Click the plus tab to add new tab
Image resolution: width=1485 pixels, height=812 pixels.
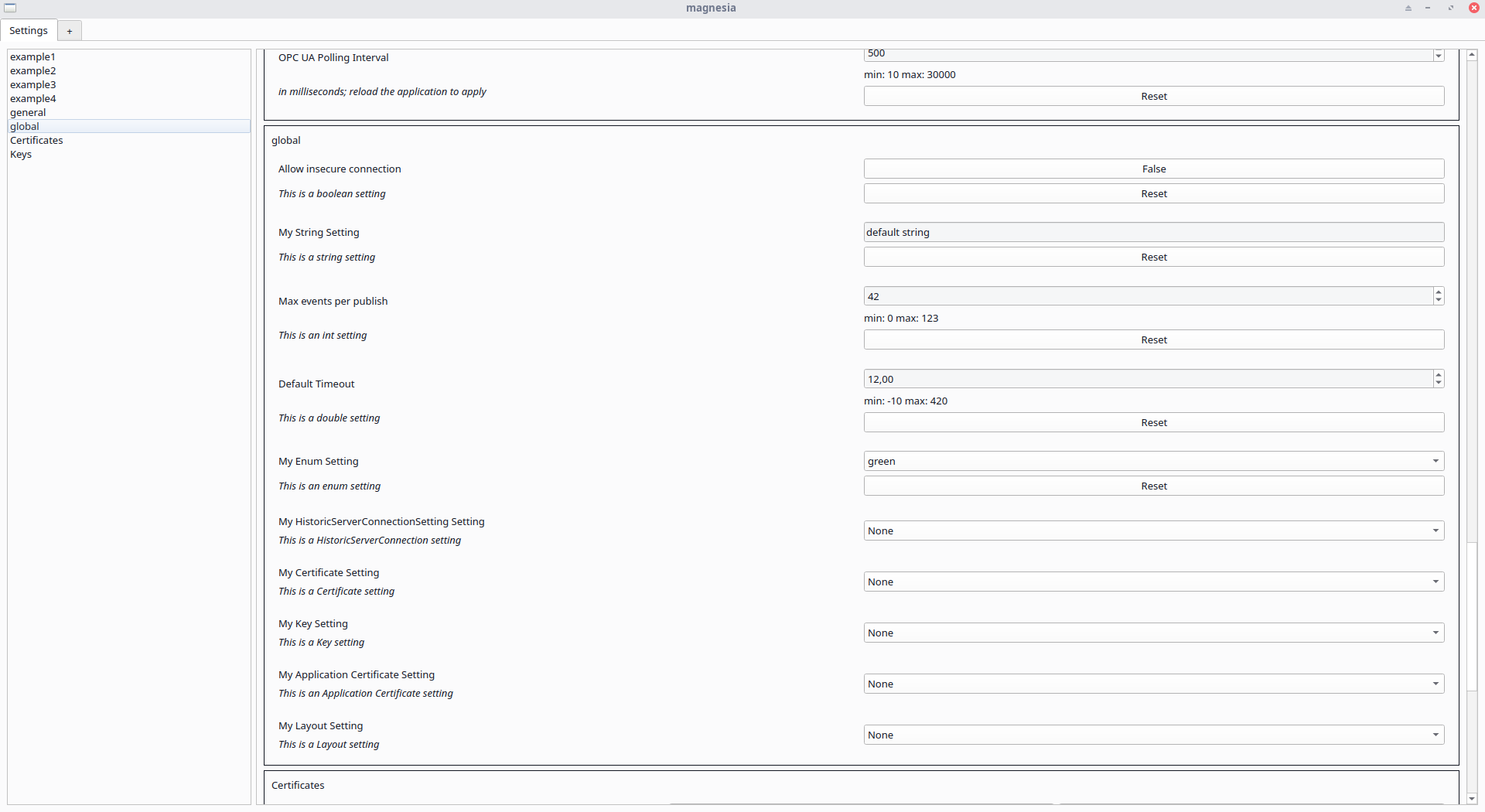coord(70,31)
